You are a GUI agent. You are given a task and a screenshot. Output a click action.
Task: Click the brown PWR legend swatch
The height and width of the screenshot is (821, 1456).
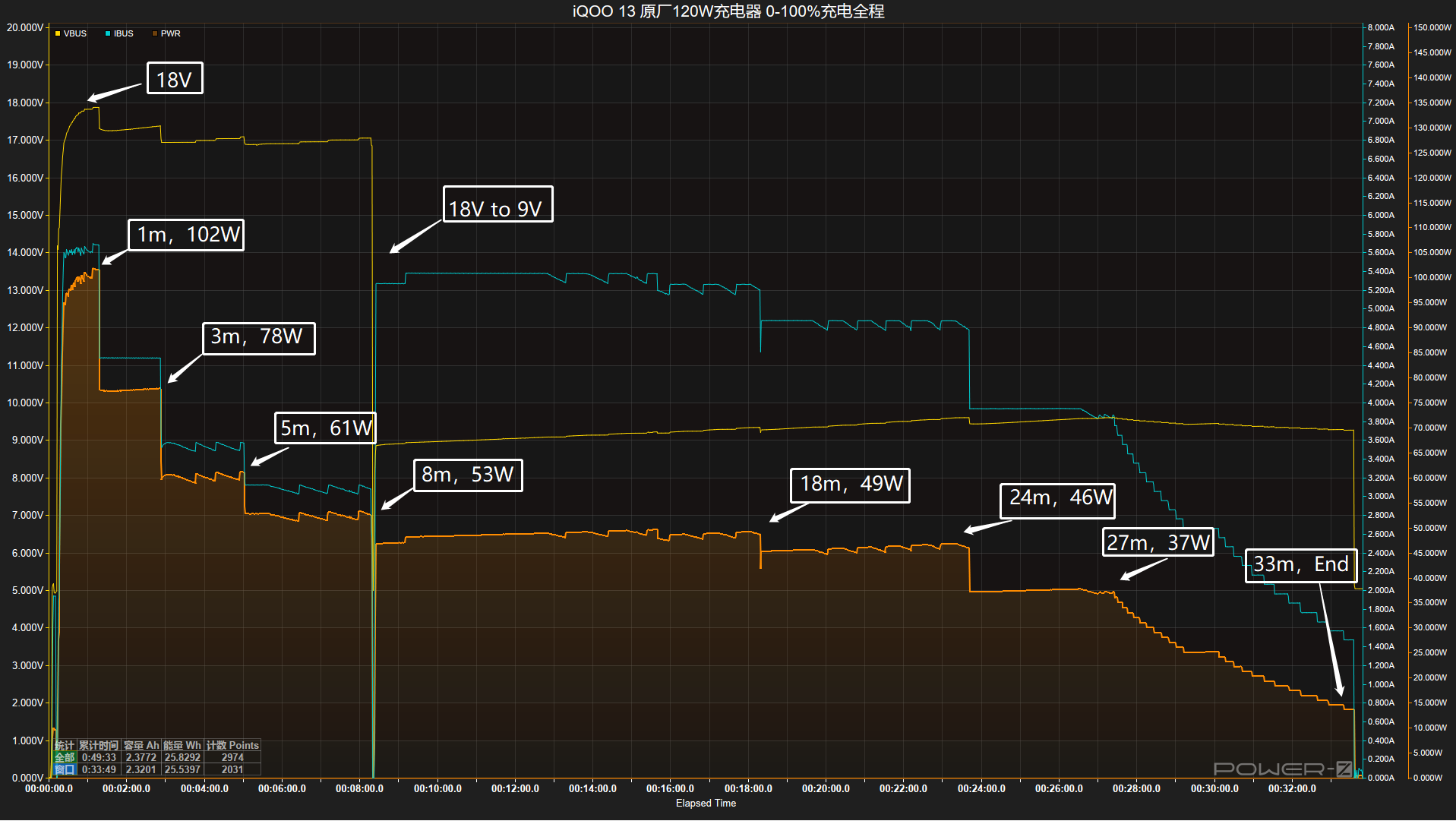click(155, 33)
